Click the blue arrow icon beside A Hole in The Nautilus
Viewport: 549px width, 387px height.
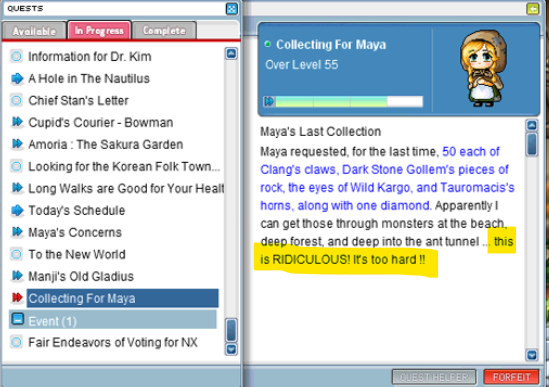[17, 78]
